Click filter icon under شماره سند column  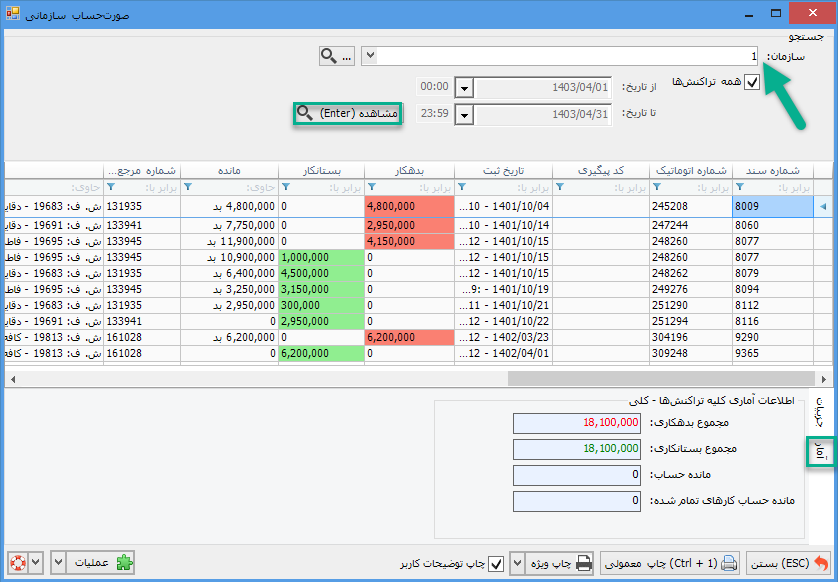coord(740,187)
